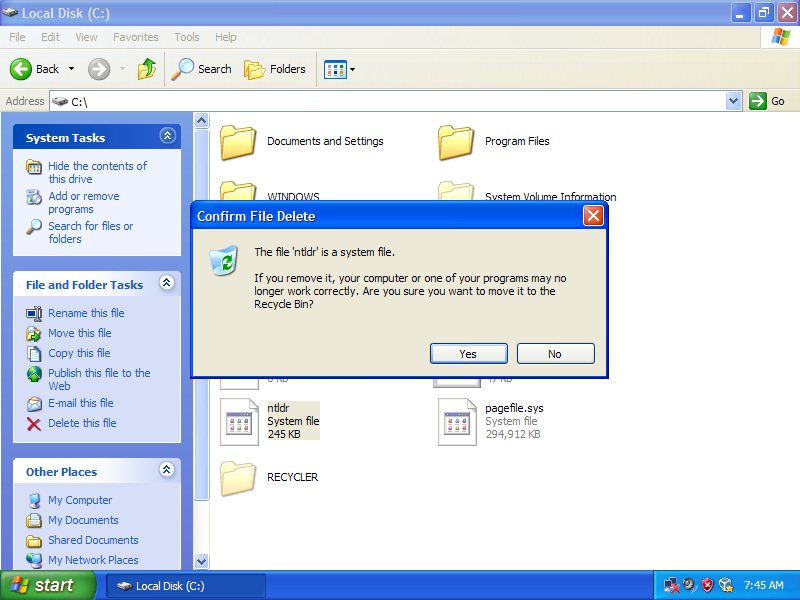The width and height of the screenshot is (800, 600).
Task: Click the recycle bin icon in dialog
Action: tap(223, 260)
